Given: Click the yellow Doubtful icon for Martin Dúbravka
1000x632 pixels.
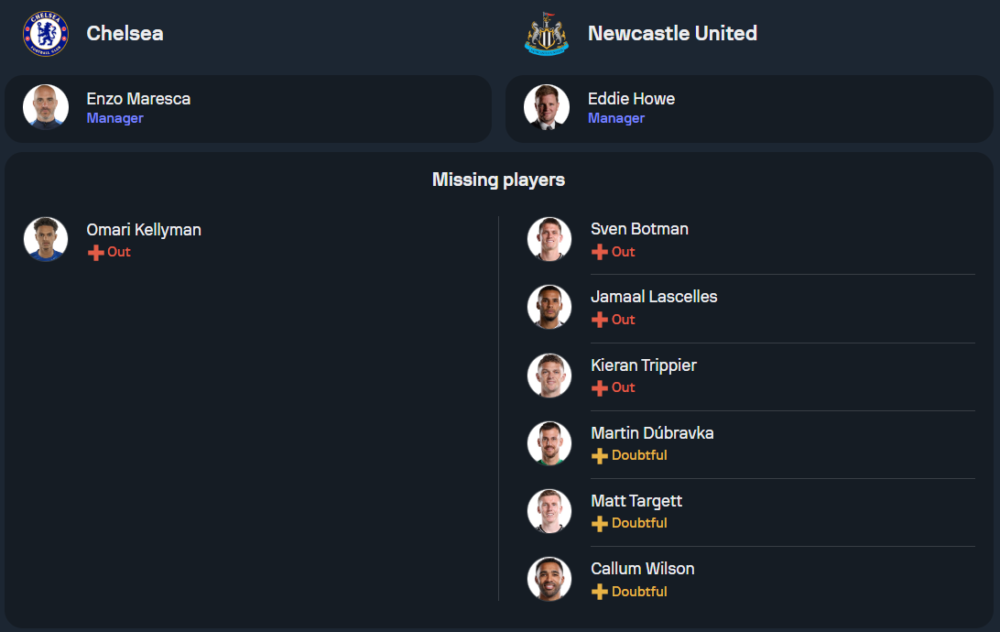Looking at the screenshot, I should click(600, 456).
